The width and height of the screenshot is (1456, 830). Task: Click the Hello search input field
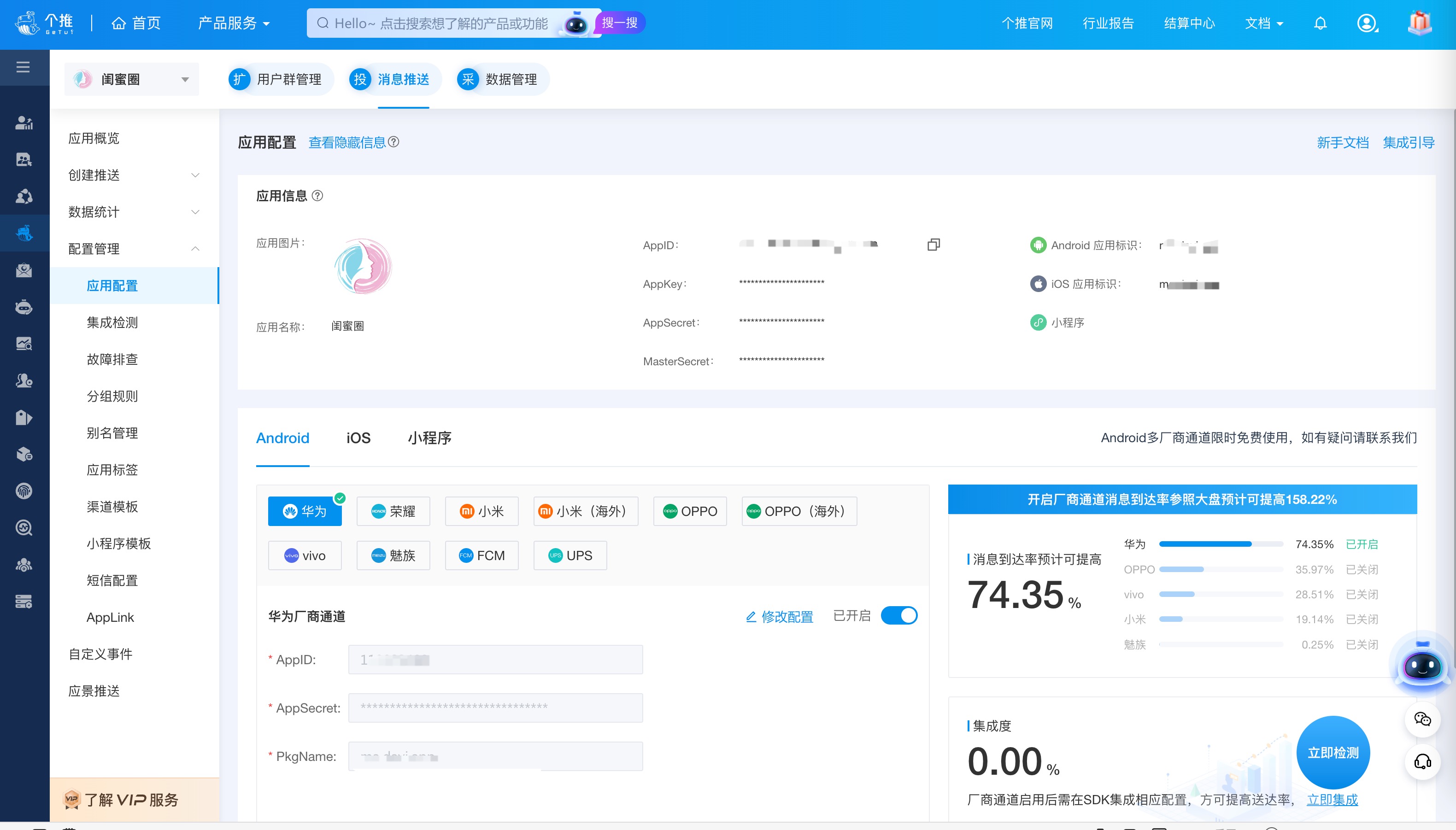(x=440, y=23)
